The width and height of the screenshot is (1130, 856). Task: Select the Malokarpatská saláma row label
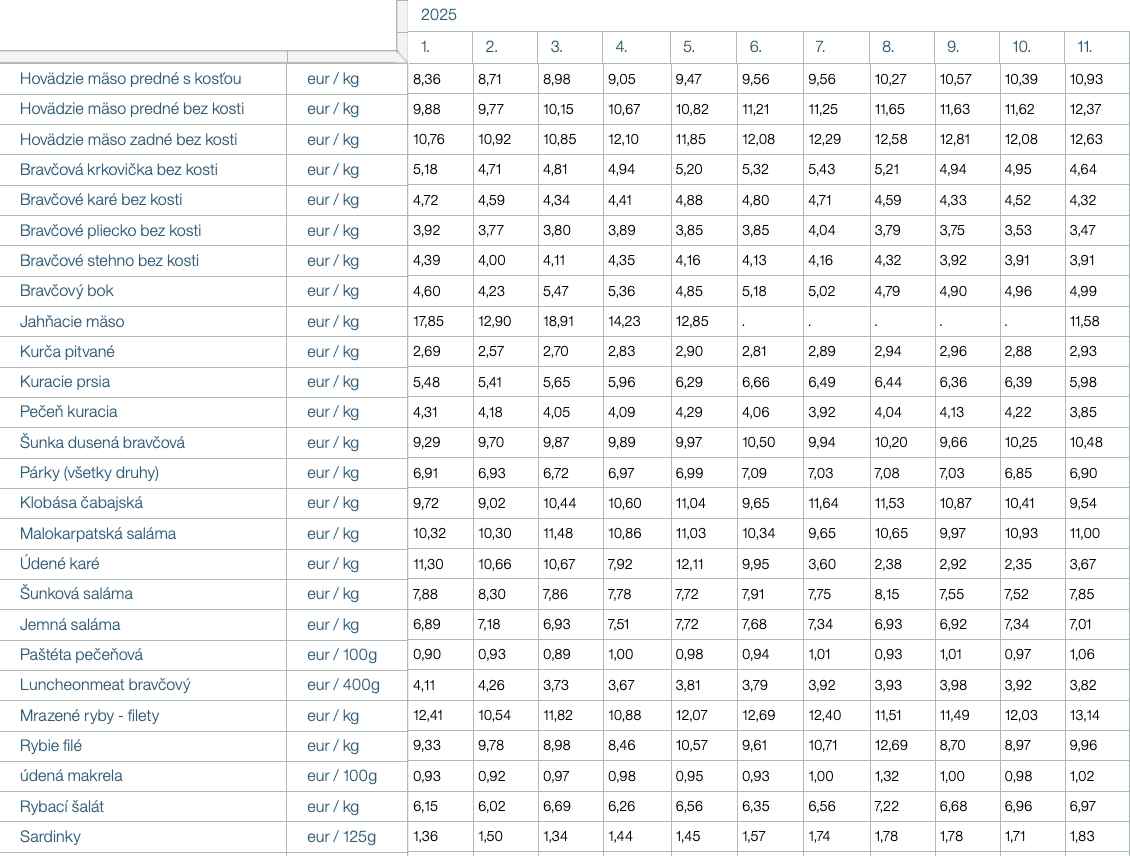pyautogui.click(x=98, y=534)
